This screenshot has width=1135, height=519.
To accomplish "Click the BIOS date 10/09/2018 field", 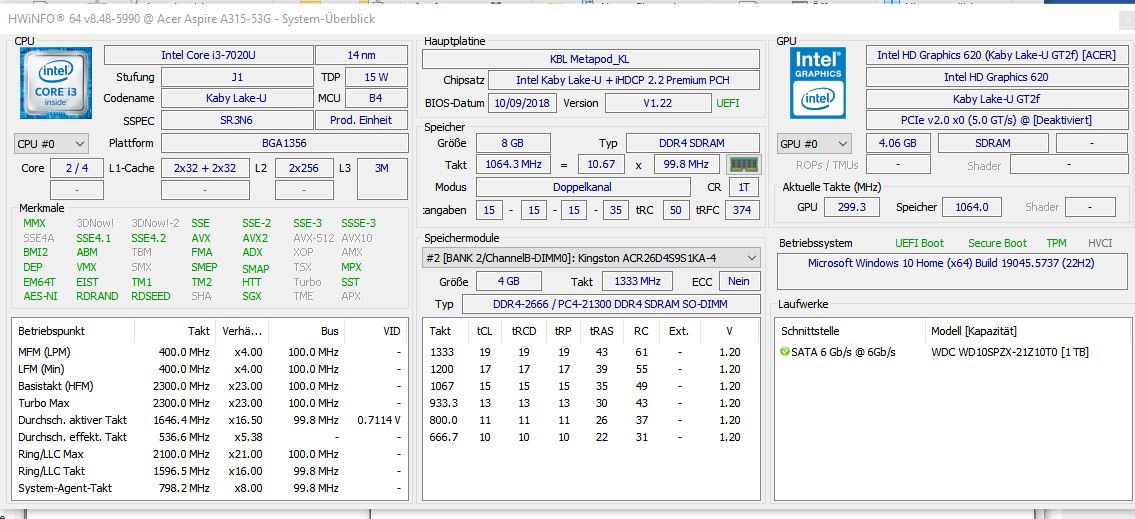I will click(x=523, y=103).
